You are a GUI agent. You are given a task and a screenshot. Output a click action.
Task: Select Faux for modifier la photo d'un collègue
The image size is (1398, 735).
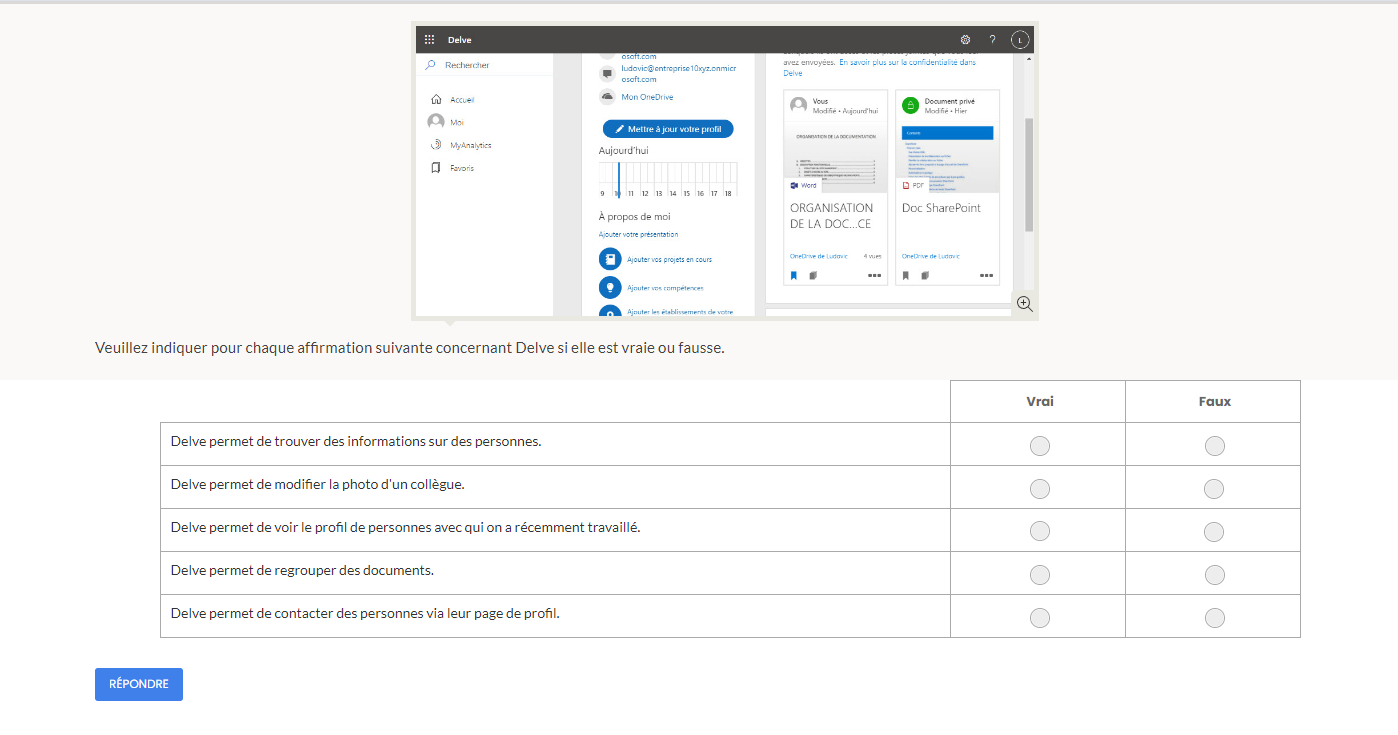(1214, 489)
